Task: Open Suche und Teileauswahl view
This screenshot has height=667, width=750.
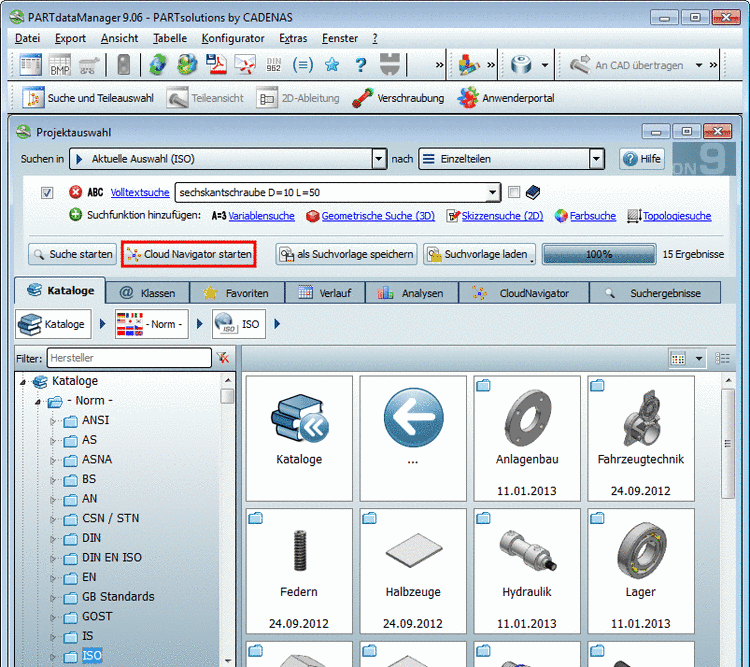Action: click(x=88, y=98)
